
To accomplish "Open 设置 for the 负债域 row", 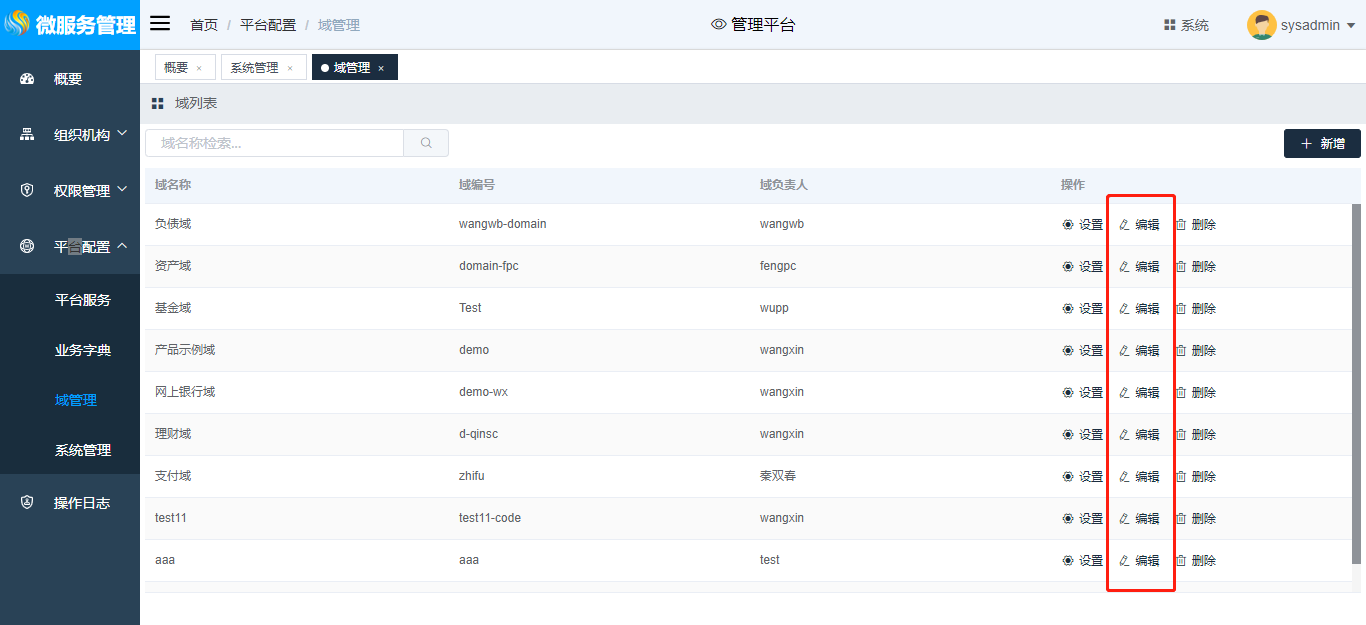I will pos(1082,225).
